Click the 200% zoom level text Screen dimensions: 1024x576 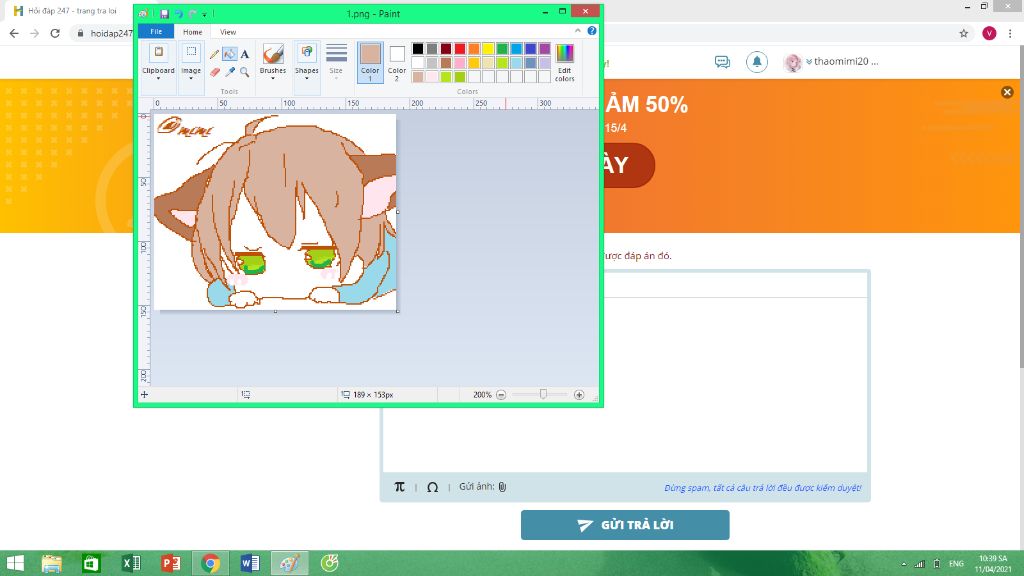[x=482, y=395]
